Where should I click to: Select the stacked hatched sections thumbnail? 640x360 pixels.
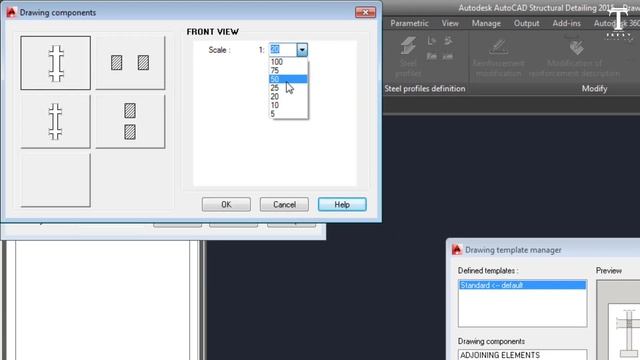tap(130, 122)
